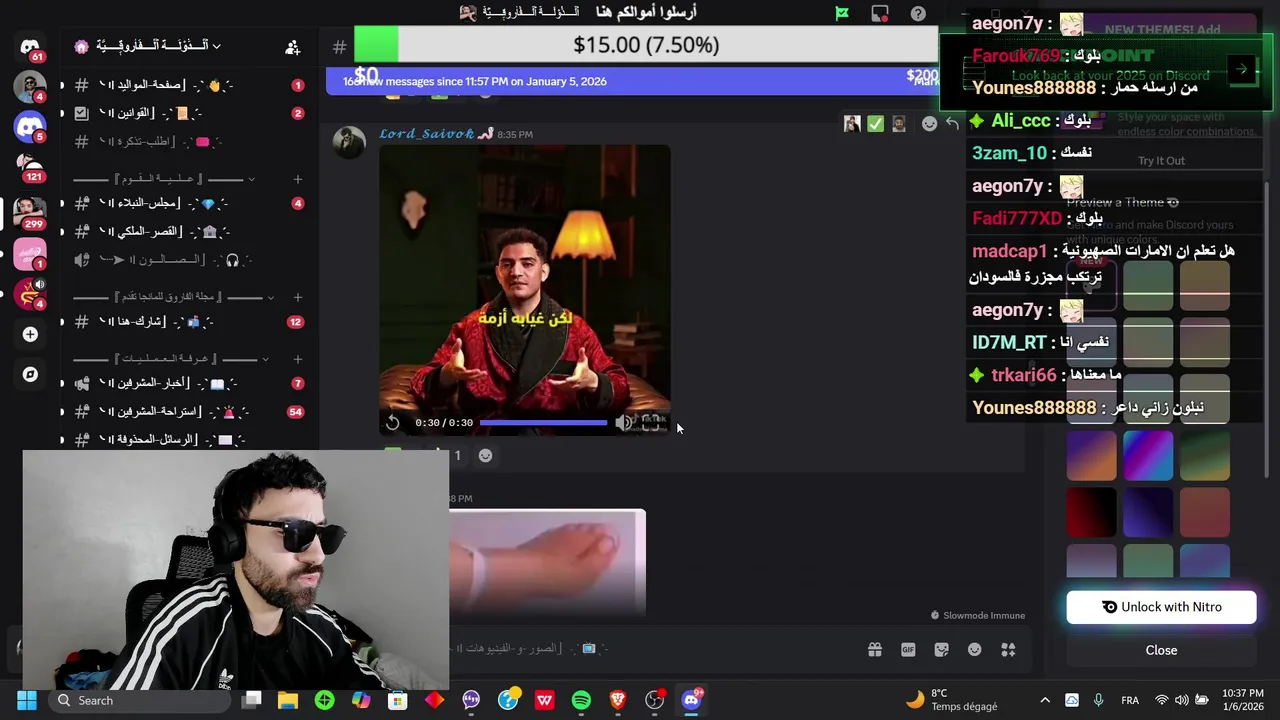Screen dimensions: 1280x720
Task: Click the Add a Server plus icon
Action: coord(30,334)
